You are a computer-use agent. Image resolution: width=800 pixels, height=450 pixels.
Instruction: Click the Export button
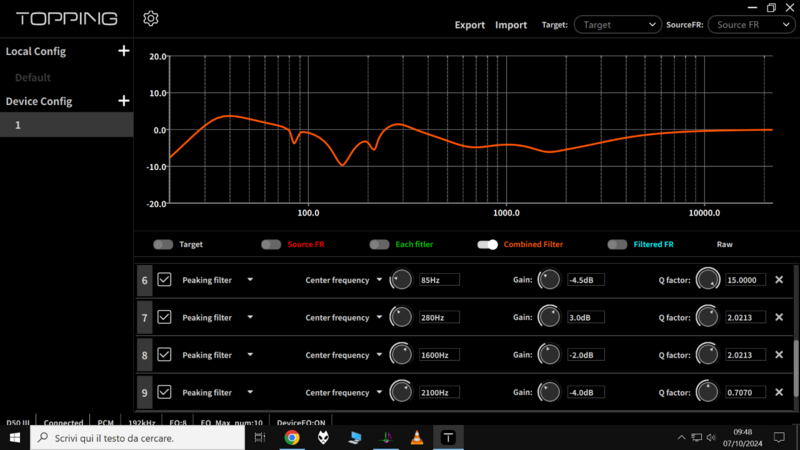pyautogui.click(x=469, y=25)
